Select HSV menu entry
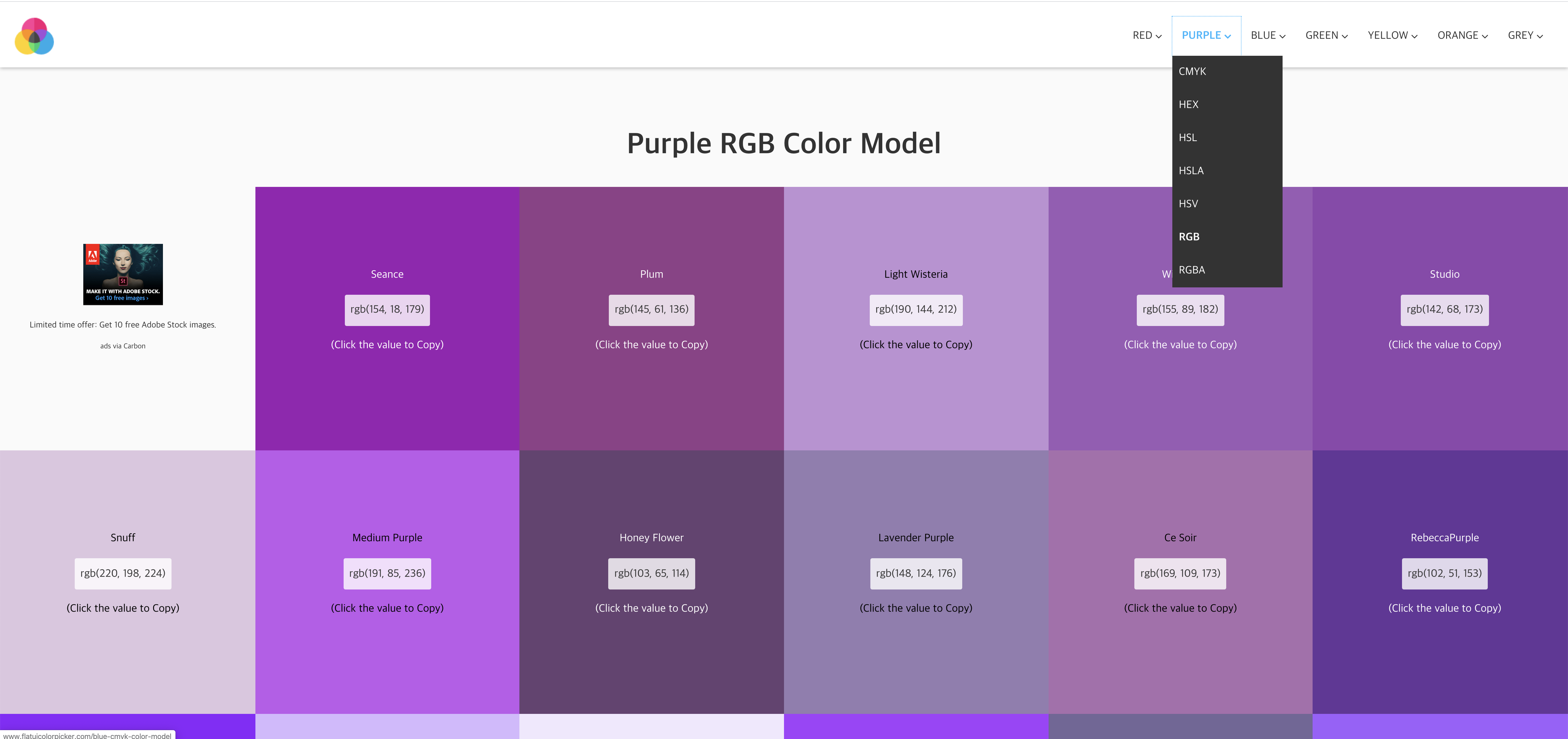 tap(1188, 203)
